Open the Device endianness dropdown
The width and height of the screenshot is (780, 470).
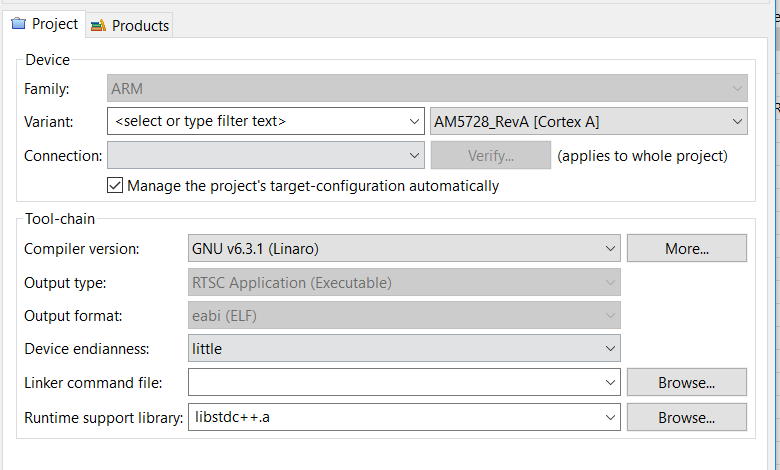pyautogui.click(x=611, y=349)
